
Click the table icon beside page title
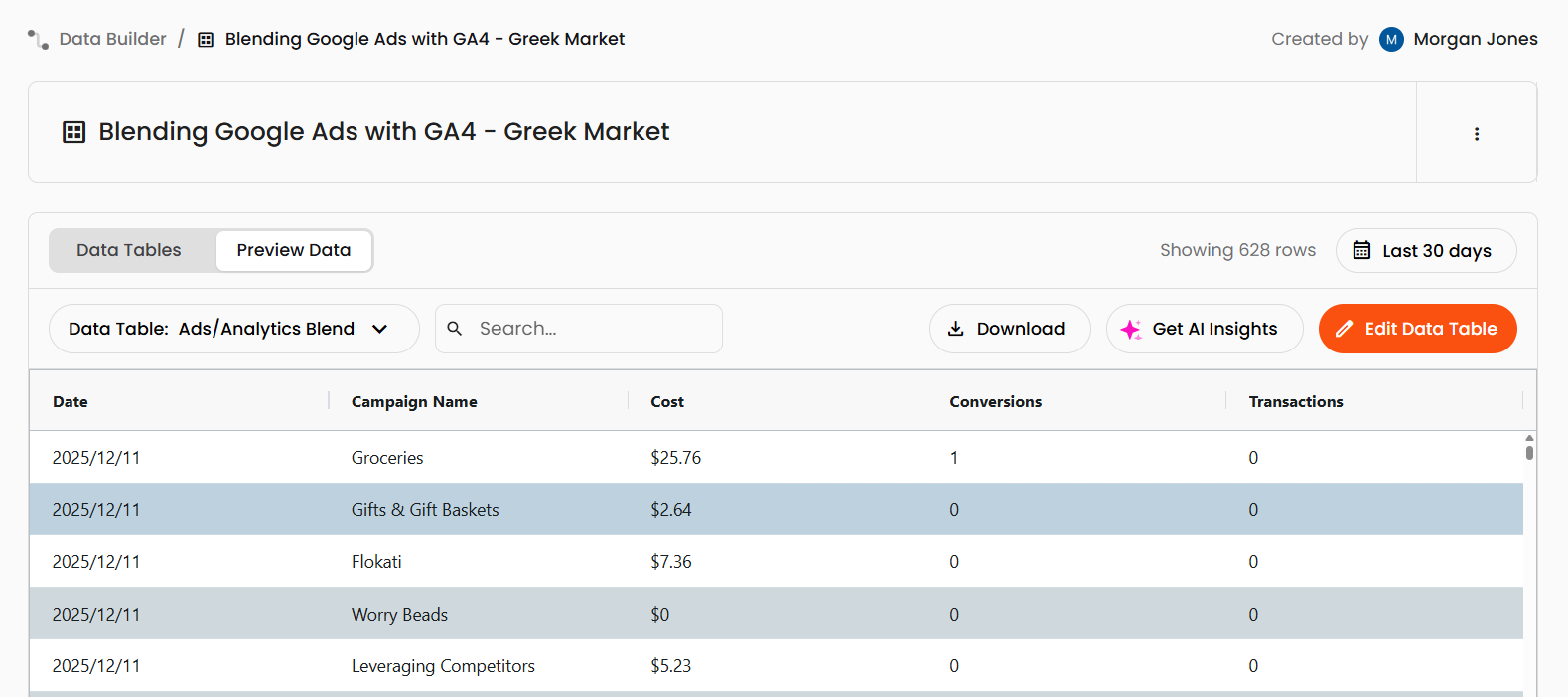click(x=74, y=132)
